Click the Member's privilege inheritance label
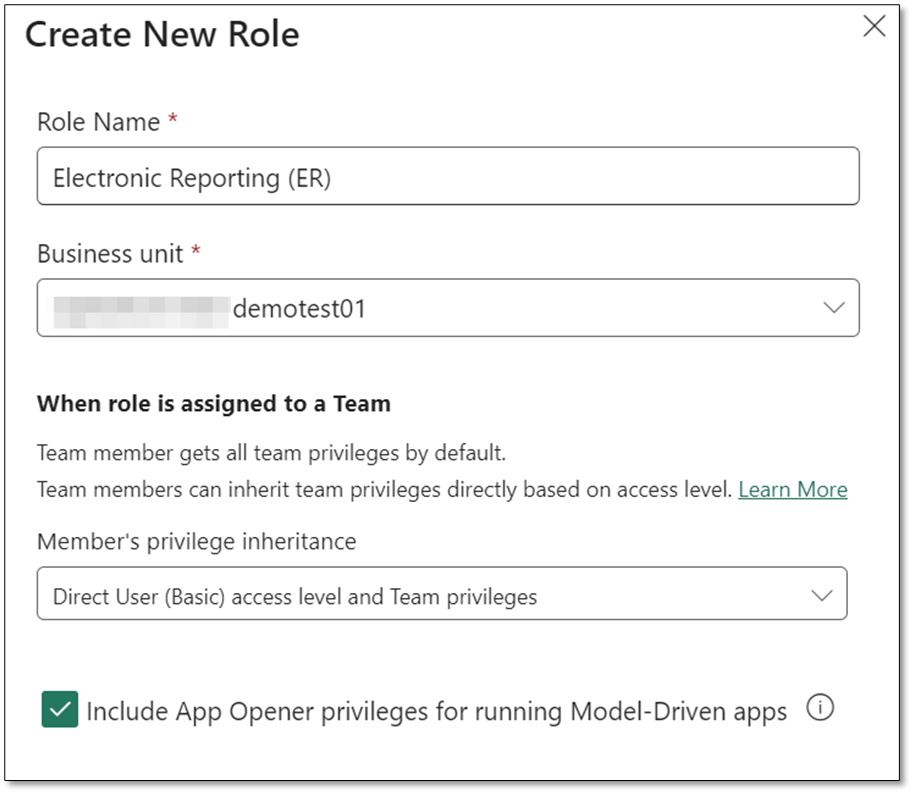 tap(196, 541)
